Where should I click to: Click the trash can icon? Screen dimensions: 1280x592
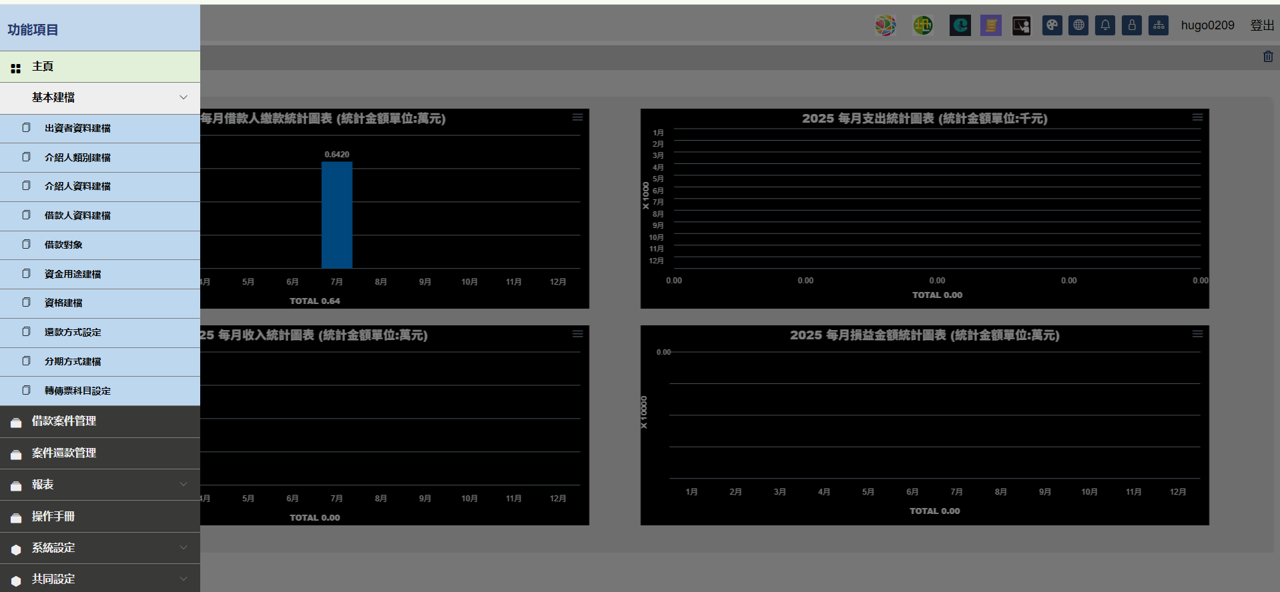click(x=1269, y=57)
